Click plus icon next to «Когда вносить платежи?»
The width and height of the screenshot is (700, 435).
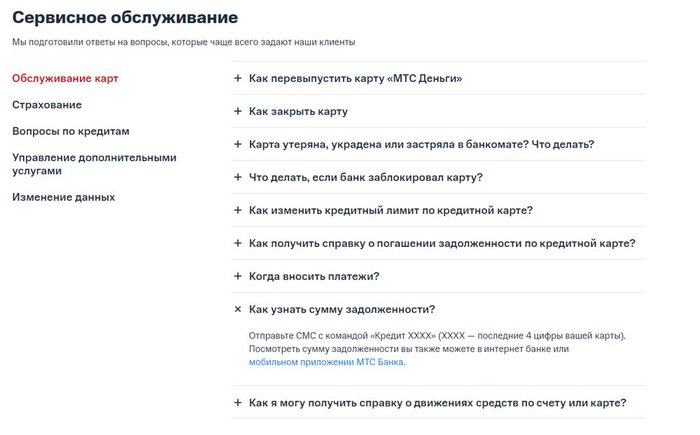coord(238,276)
